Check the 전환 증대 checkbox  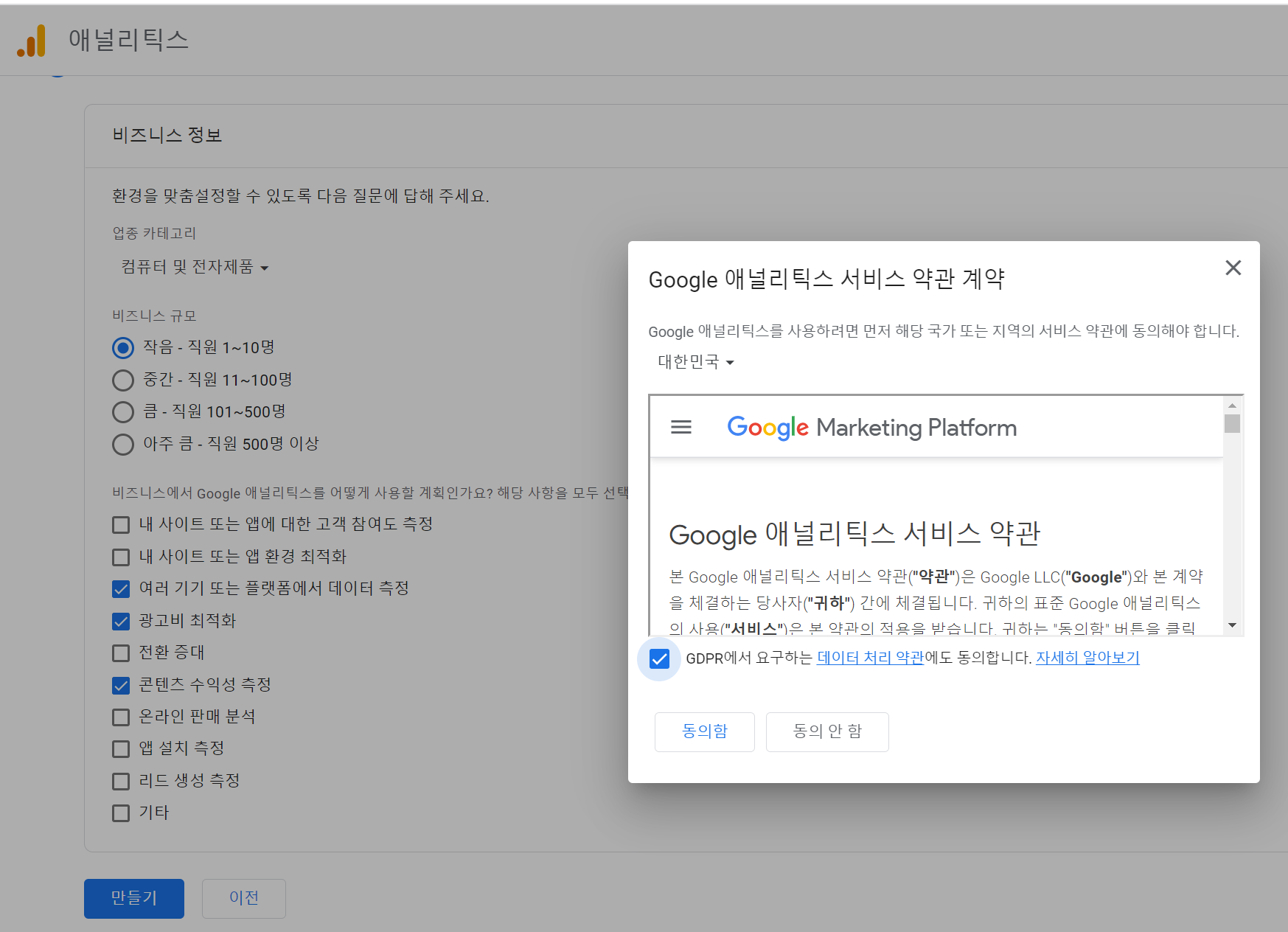pyautogui.click(x=121, y=653)
